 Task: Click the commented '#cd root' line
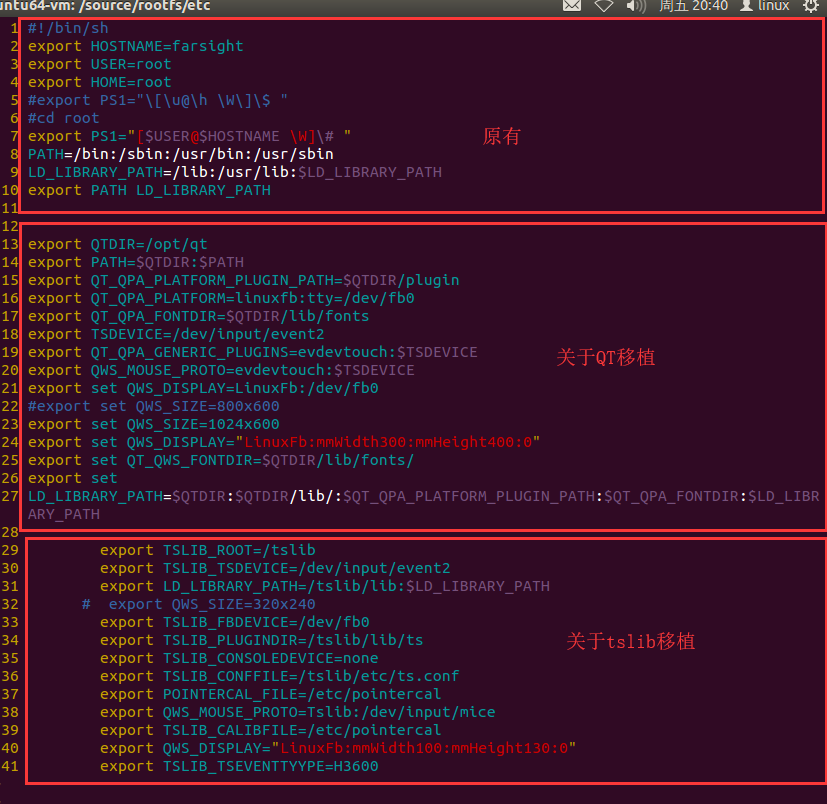tap(64, 118)
